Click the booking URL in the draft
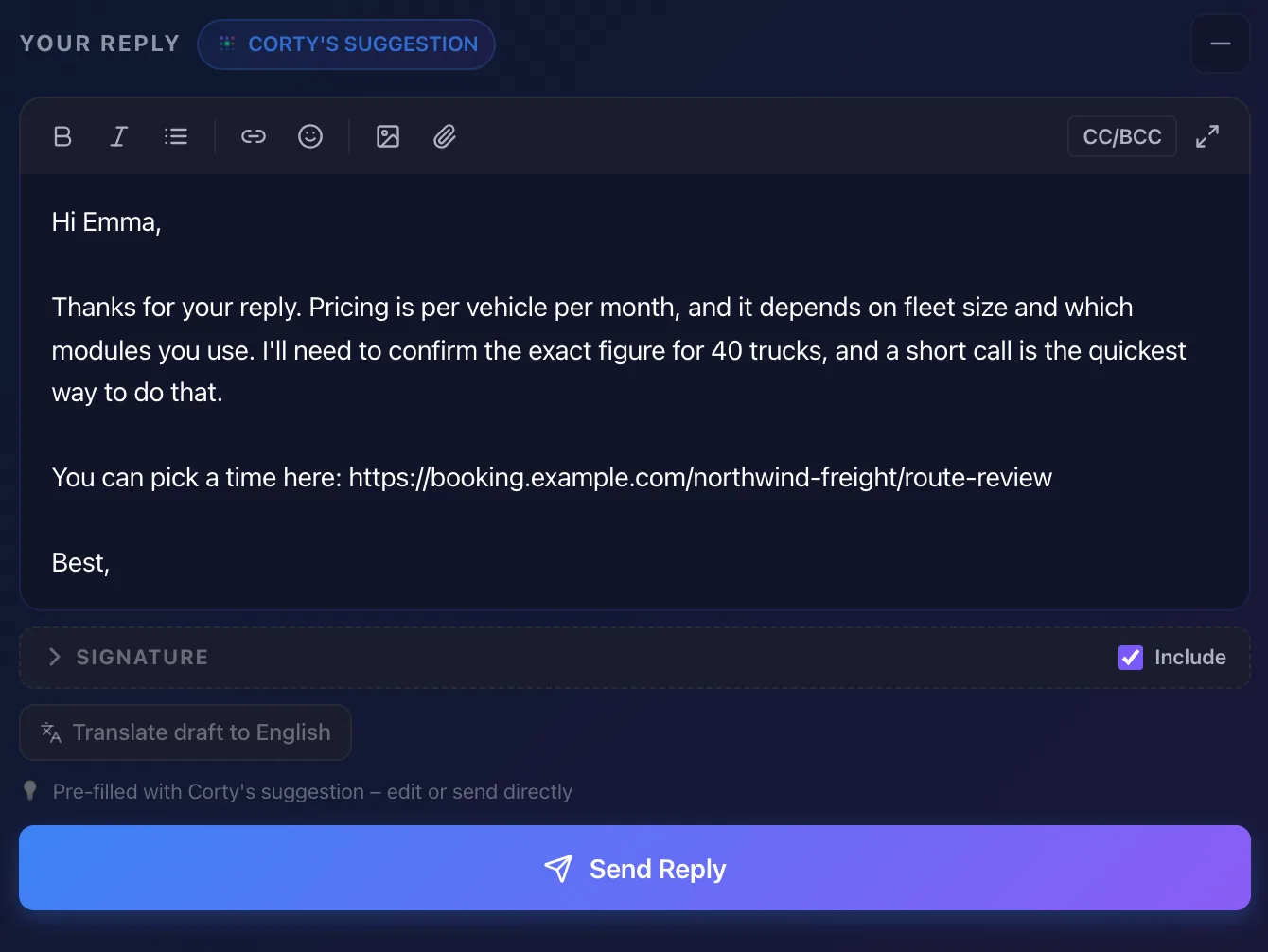The image size is (1268, 952). click(700, 477)
